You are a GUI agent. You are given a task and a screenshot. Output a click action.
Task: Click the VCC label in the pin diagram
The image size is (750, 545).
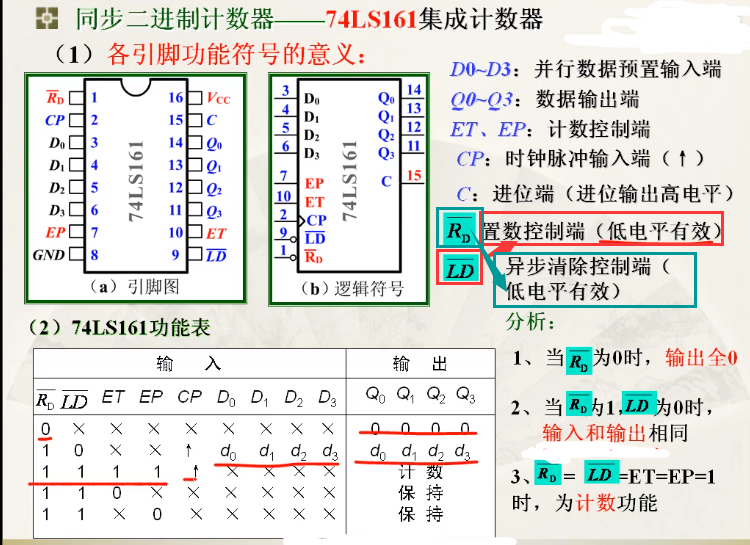point(218,99)
